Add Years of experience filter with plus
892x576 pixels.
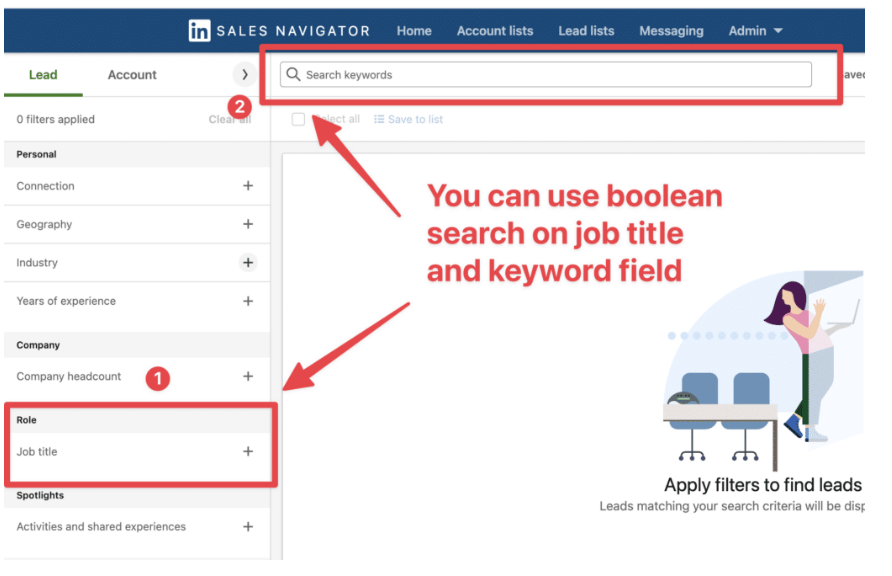click(248, 301)
